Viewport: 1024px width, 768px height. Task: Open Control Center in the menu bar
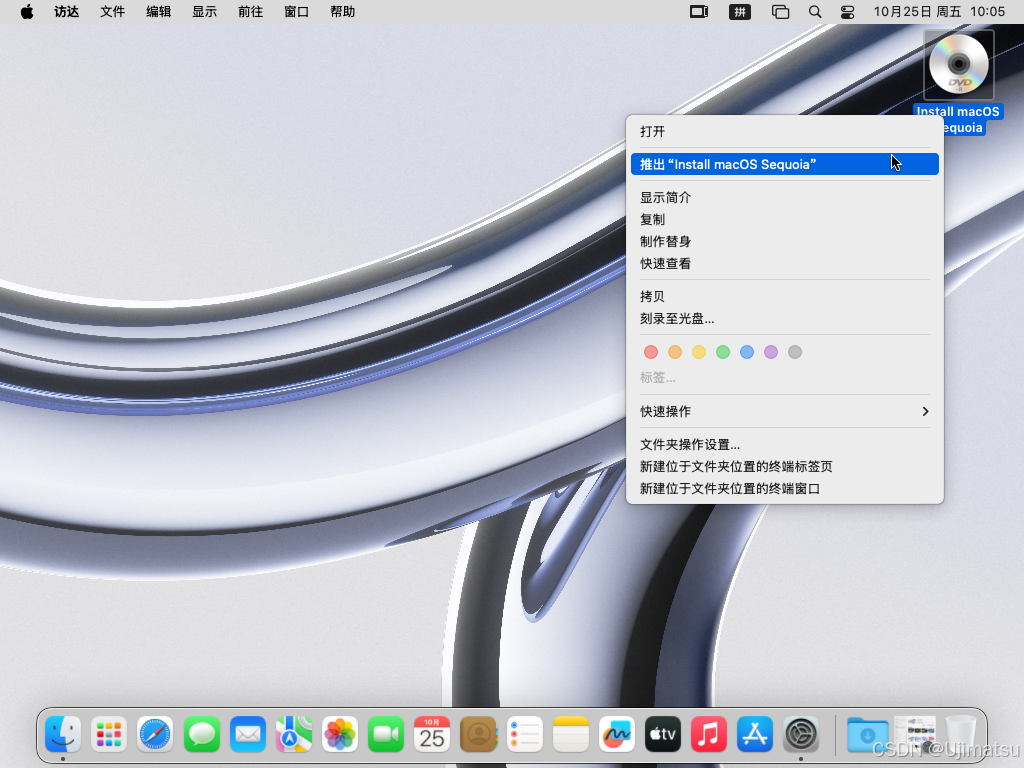pyautogui.click(x=848, y=12)
